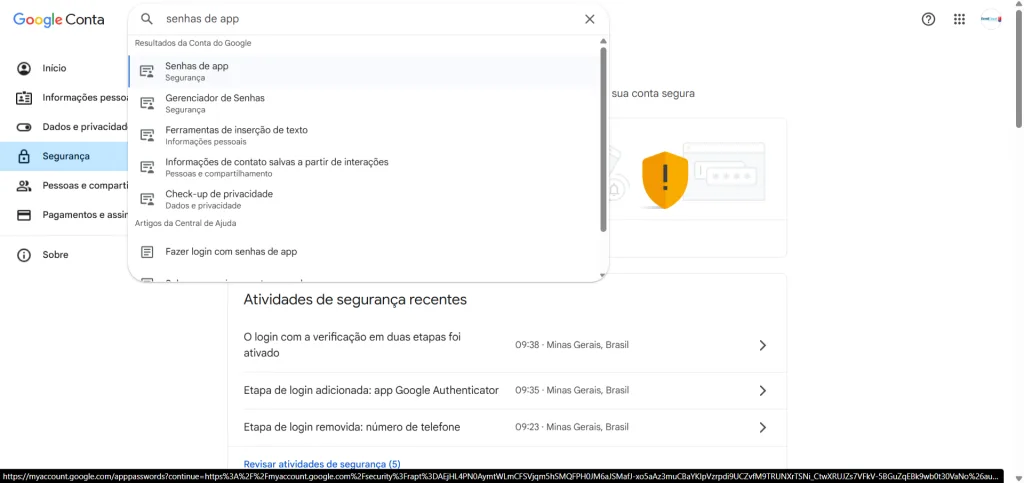Click Revisar atividades de segurança (5) link
The image size is (1024, 483).
click(x=322, y=464)
